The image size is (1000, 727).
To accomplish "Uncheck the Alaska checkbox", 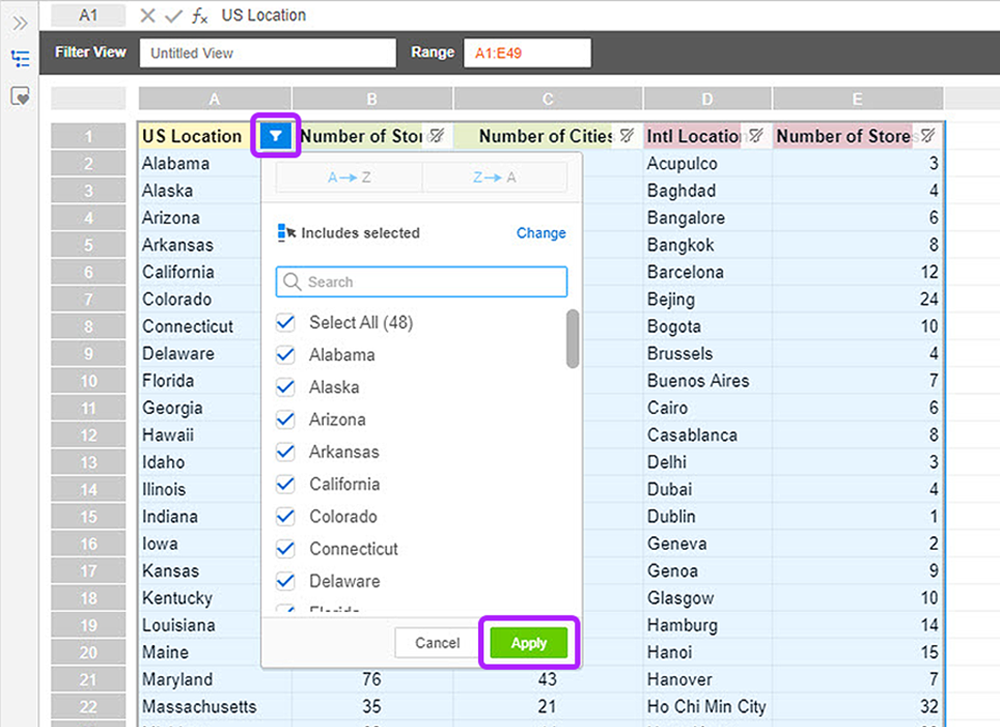I will point(286,387).
